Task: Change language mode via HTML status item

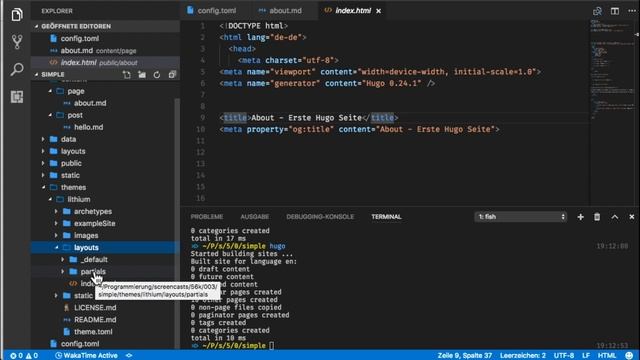Action: point(607,356)
